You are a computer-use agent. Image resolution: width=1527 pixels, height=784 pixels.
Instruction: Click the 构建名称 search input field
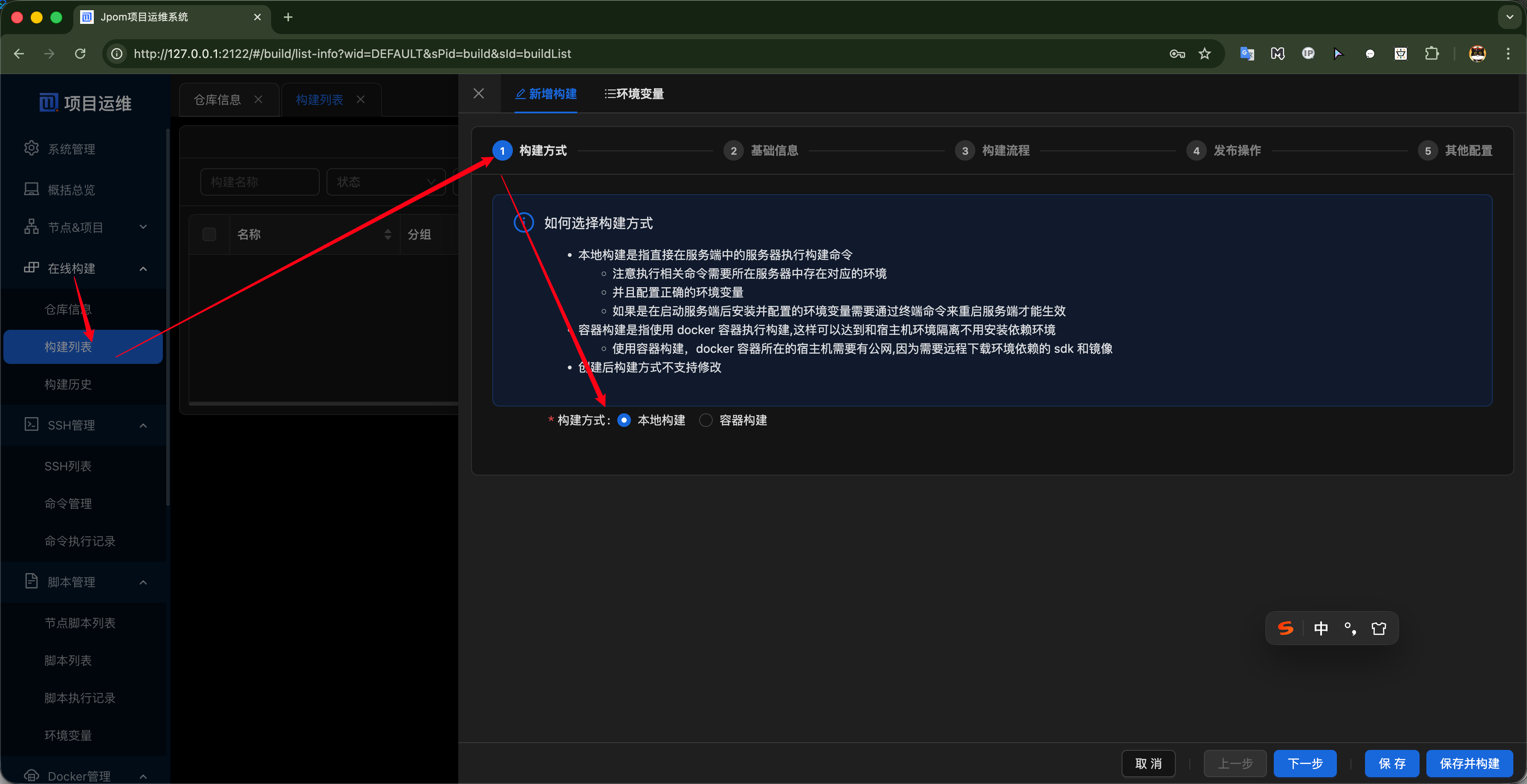pyautogui.click(x=260, y=182)
